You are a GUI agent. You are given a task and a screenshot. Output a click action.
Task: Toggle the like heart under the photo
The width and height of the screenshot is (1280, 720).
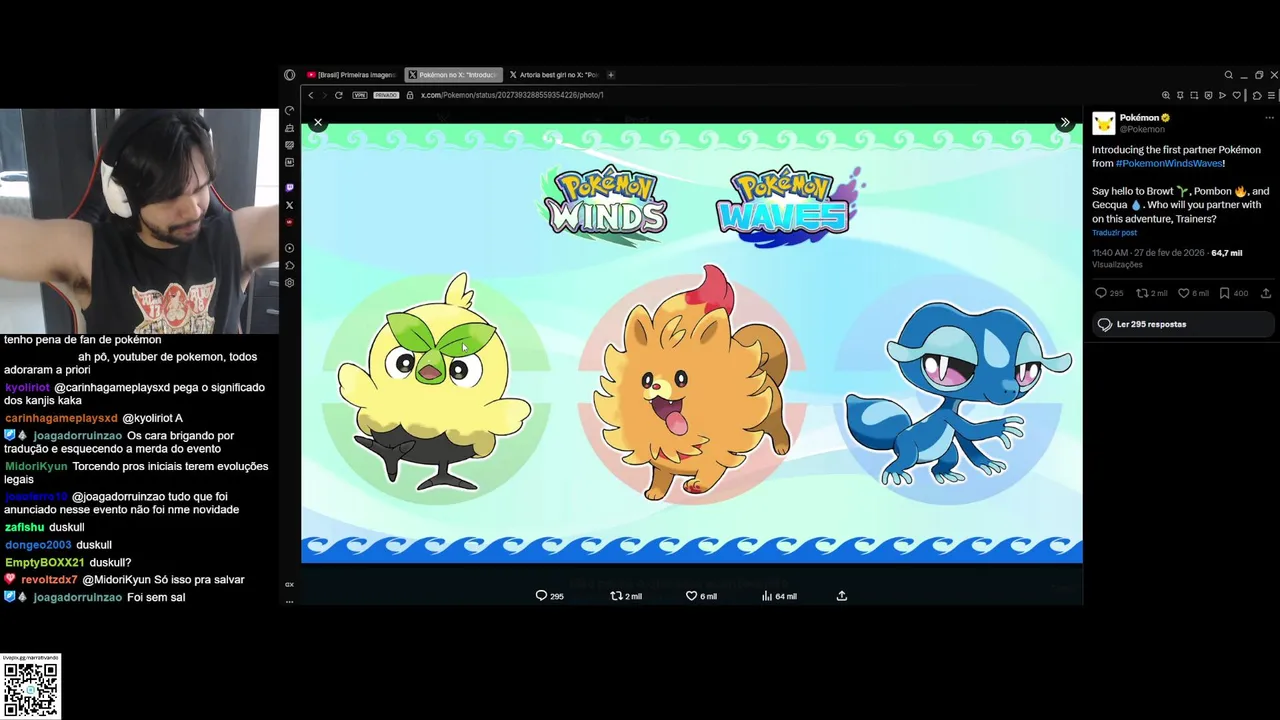[x=691, y=596]
